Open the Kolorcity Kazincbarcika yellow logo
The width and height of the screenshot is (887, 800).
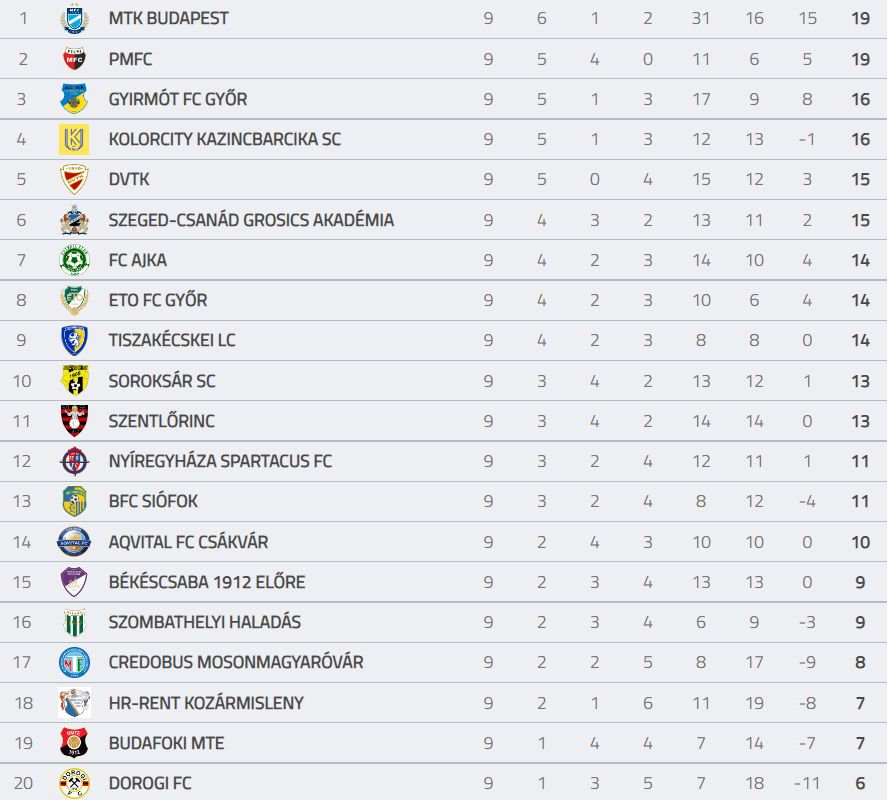pos(74,139)
